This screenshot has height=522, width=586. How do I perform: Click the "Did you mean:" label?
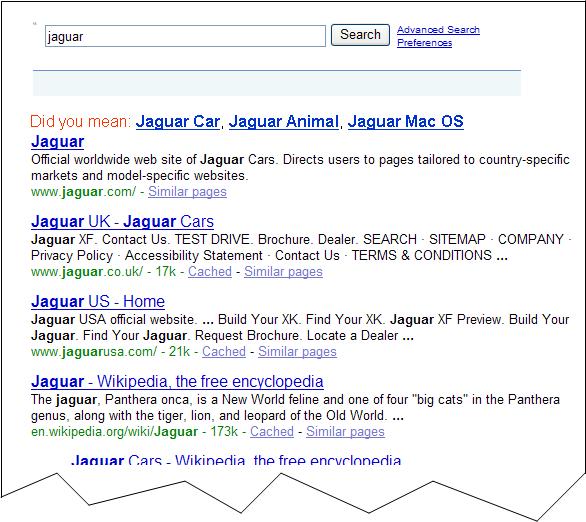pos(80,122)
